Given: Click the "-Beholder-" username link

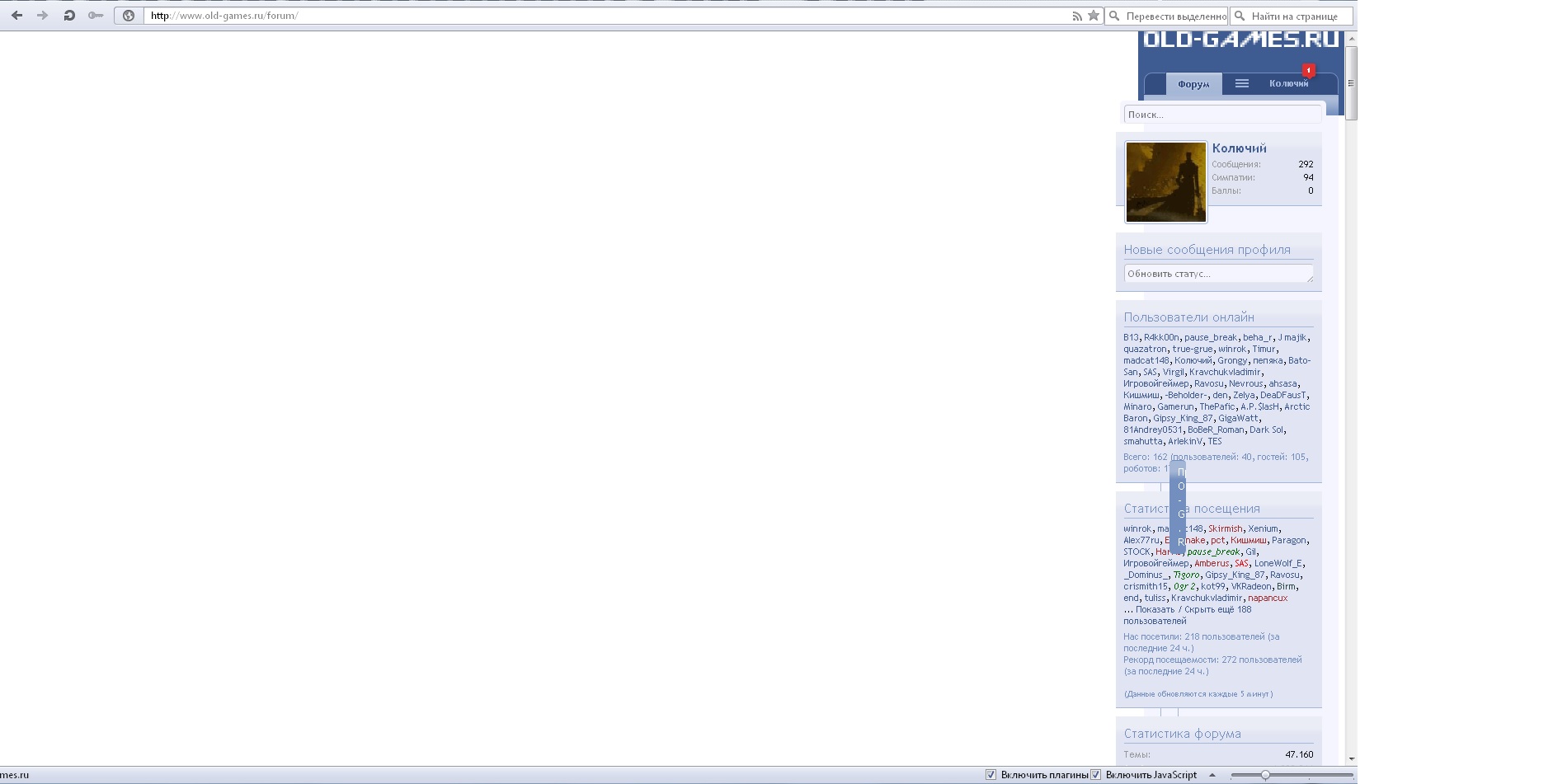Looking at the screenshot, I should [1186, 395].
